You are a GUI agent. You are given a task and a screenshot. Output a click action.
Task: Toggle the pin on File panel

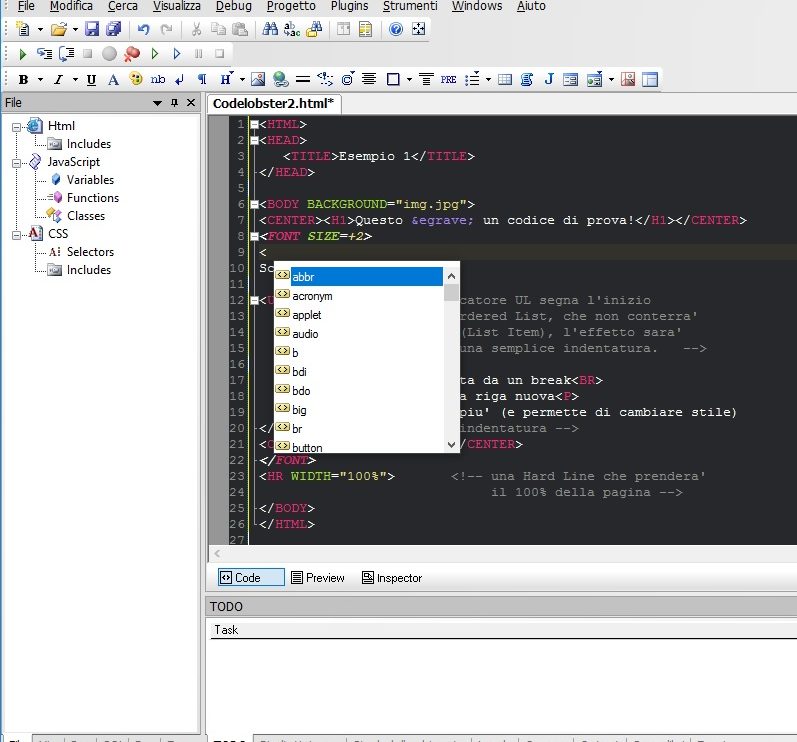click(175, 103)
